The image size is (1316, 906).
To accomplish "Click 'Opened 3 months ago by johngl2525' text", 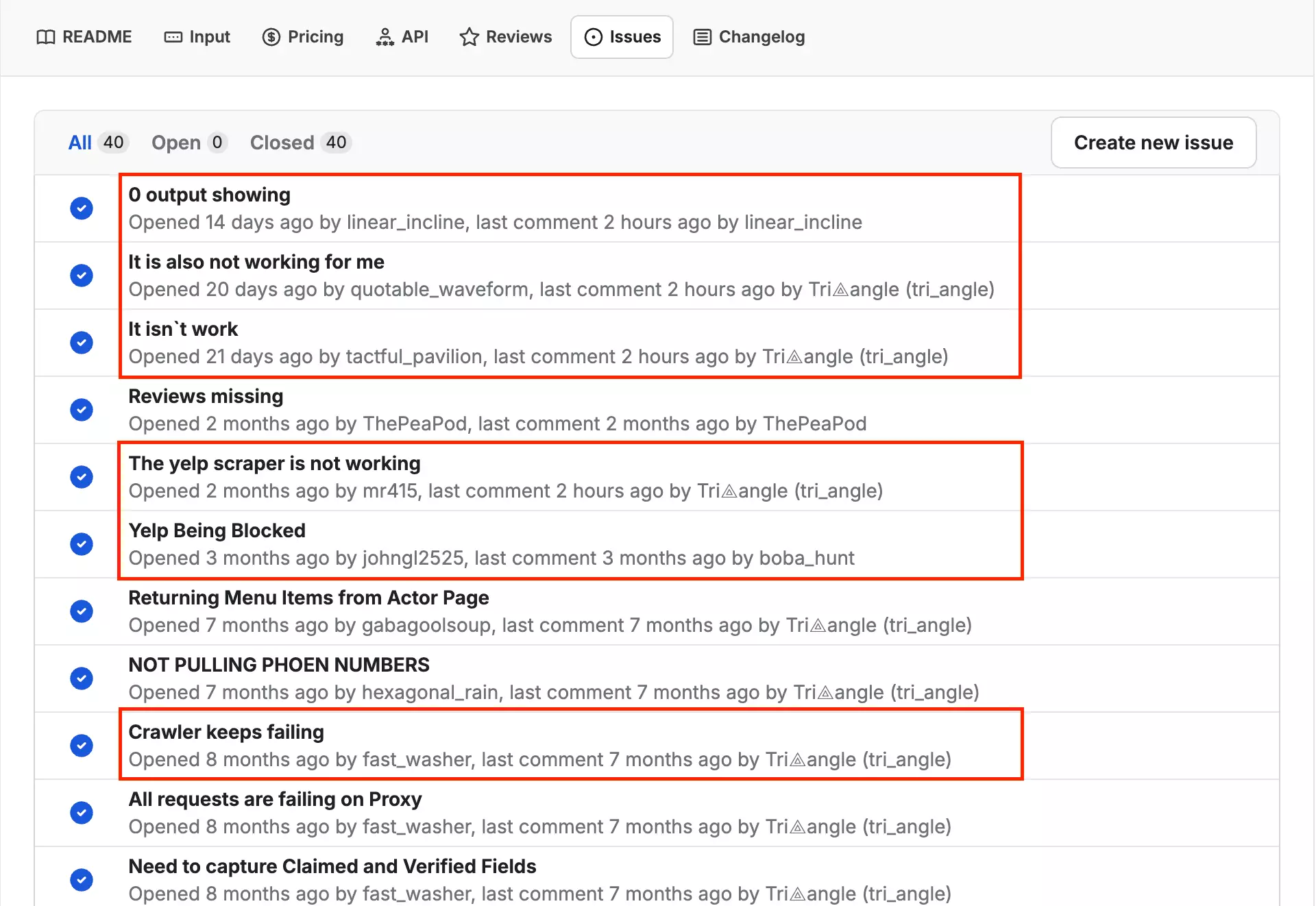I will [296, 558].
